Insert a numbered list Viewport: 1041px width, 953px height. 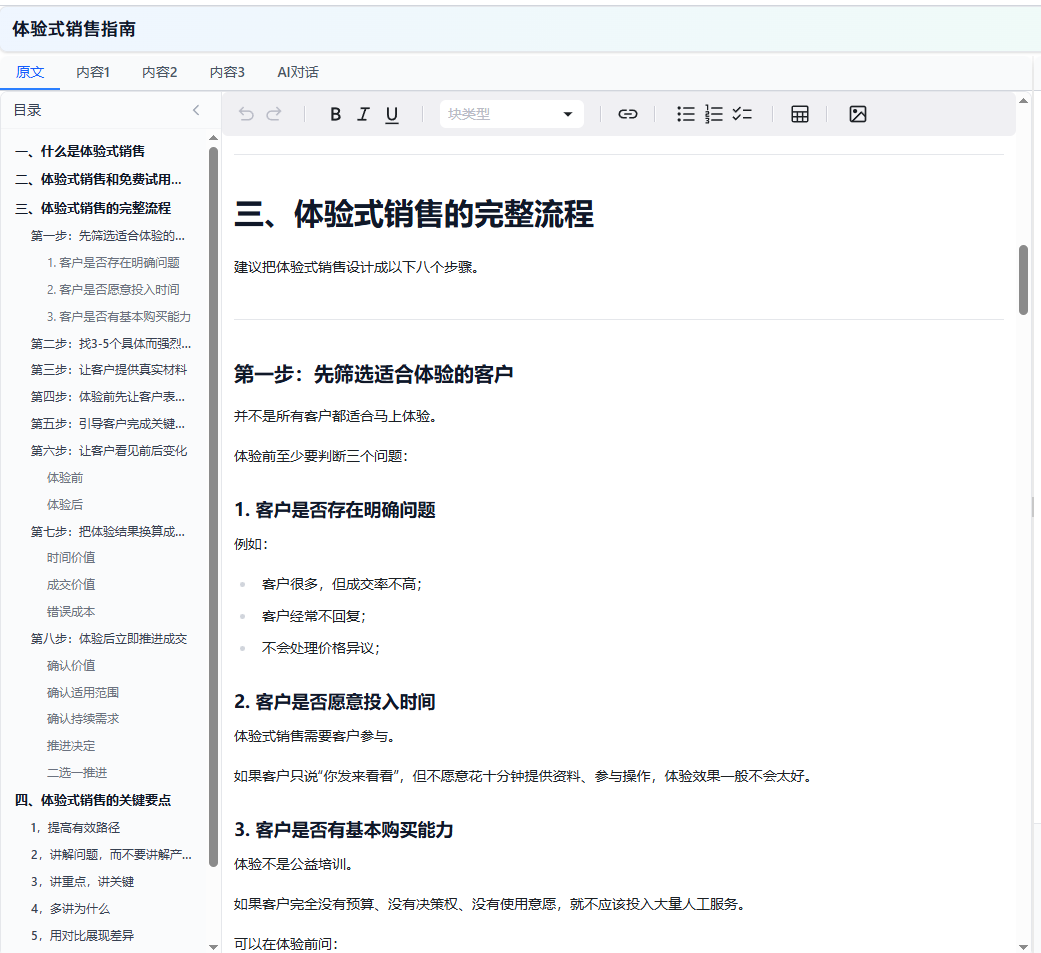click(x=714, y=114)
